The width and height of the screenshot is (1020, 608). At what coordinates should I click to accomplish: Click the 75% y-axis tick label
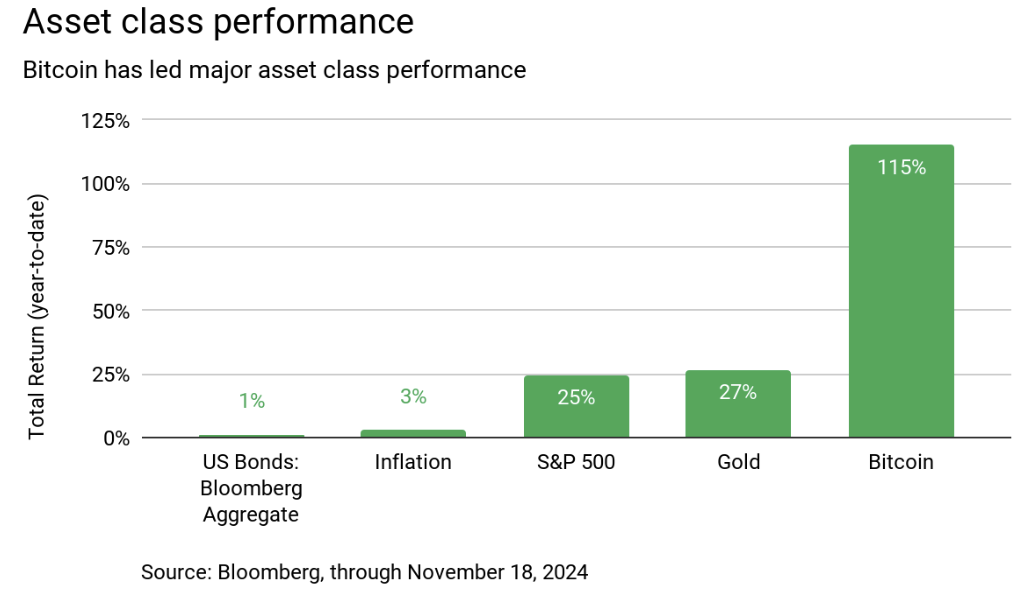pos(110,248)
